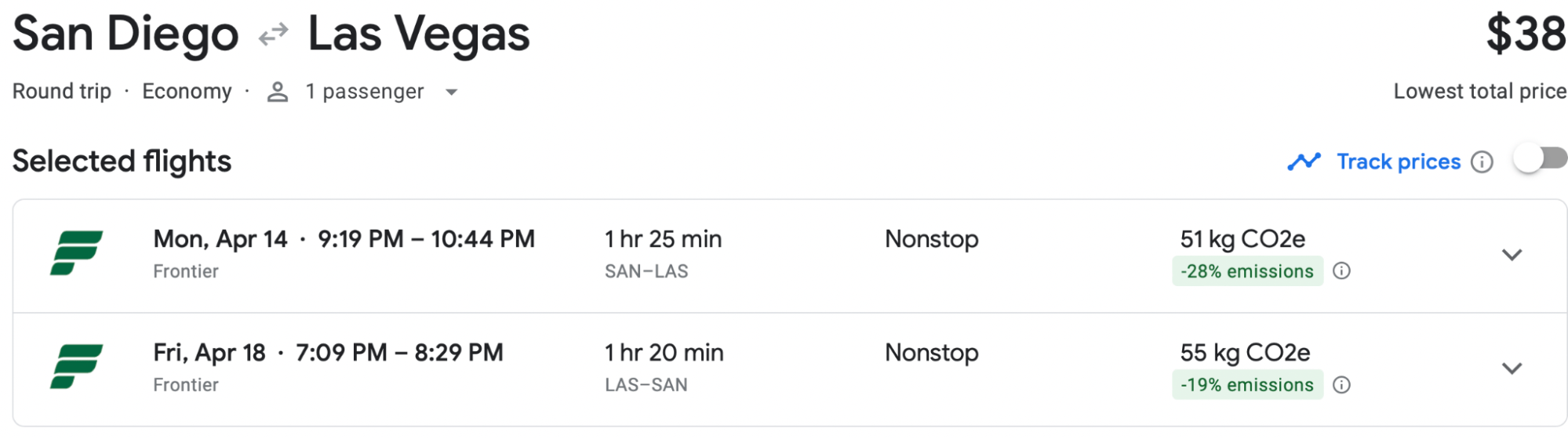Open info icon beside -28% emissions

pyautogui.click(x=1342, y=271)
